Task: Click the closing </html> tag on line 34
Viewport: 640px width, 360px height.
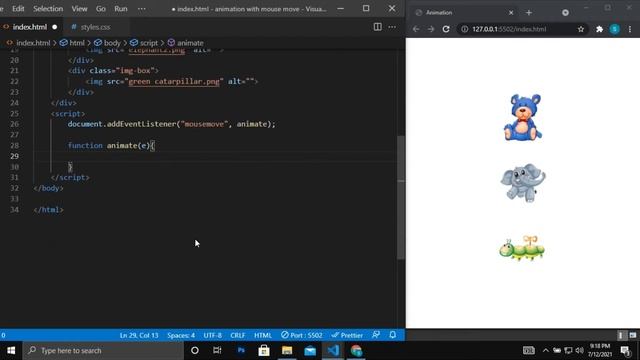Action: [48, 209]
